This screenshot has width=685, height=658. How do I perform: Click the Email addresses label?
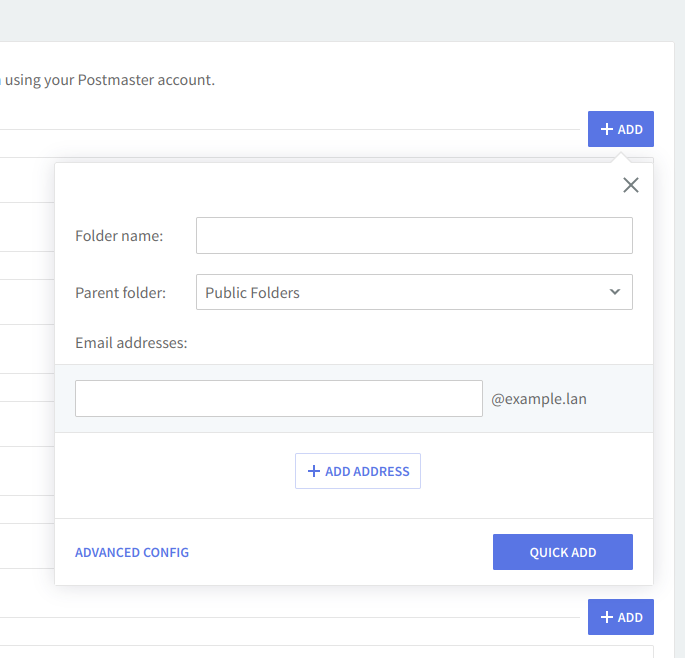click(131, 343)
